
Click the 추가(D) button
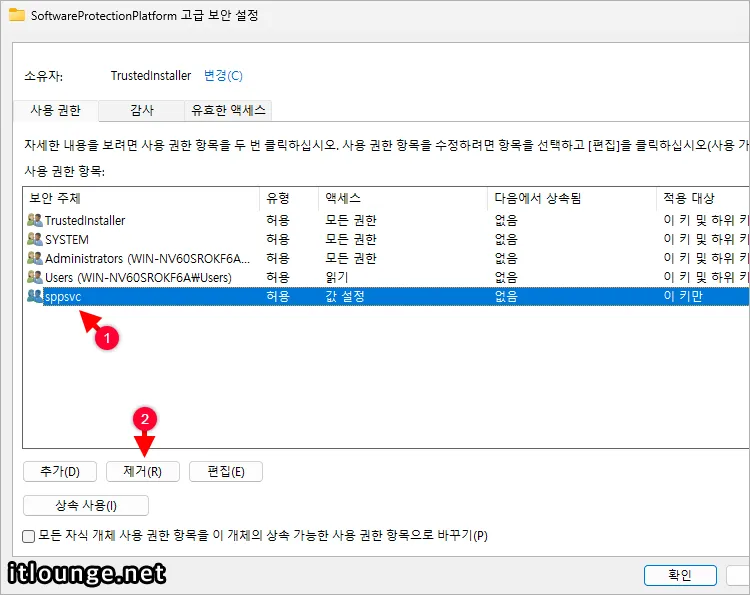tap(60, 472)
